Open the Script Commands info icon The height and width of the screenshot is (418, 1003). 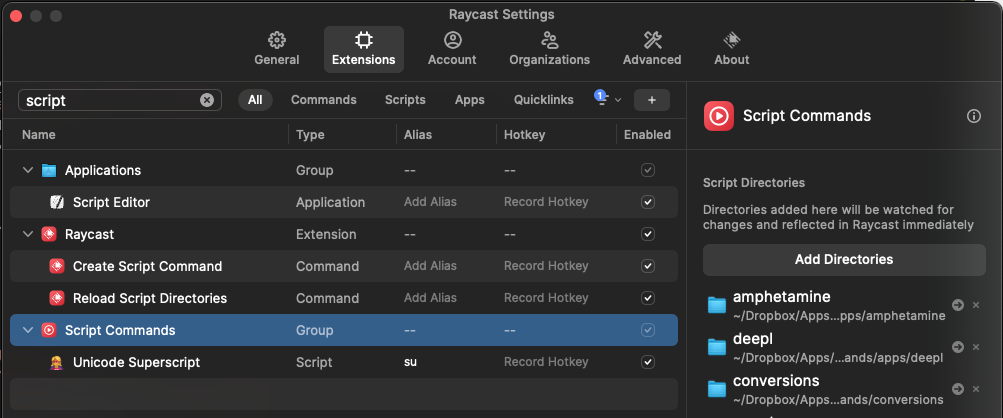[974, 116]
